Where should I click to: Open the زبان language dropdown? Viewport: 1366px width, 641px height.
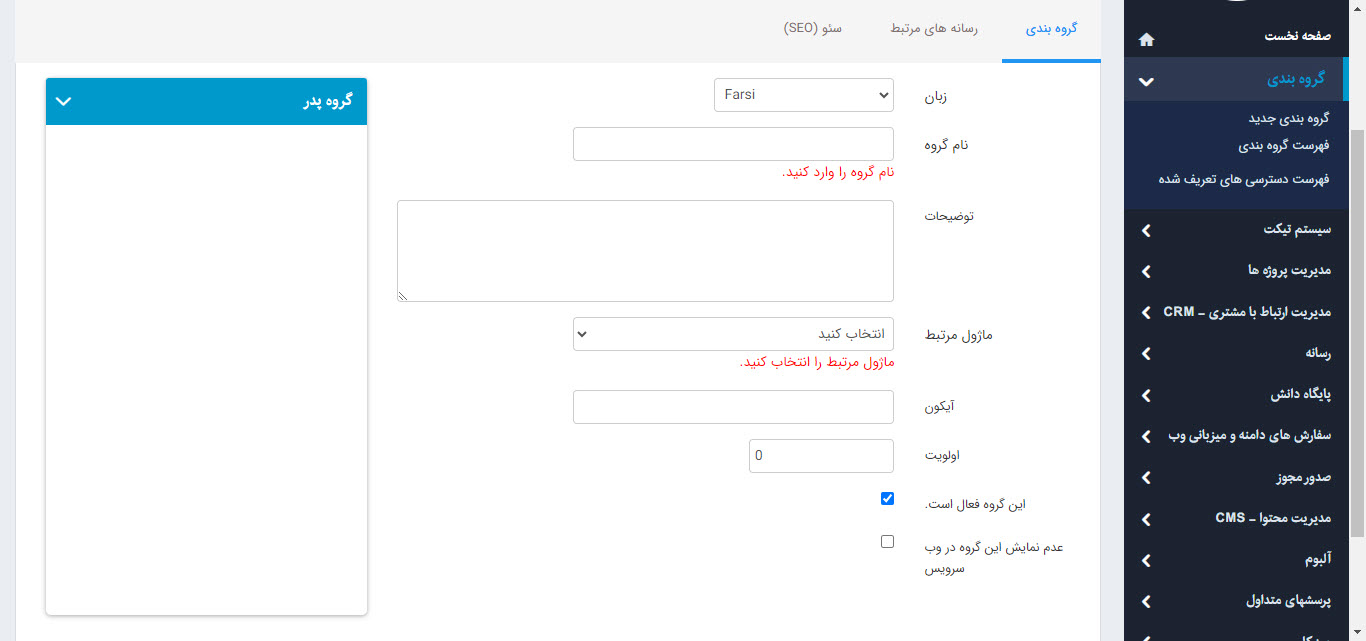[803, 95]
